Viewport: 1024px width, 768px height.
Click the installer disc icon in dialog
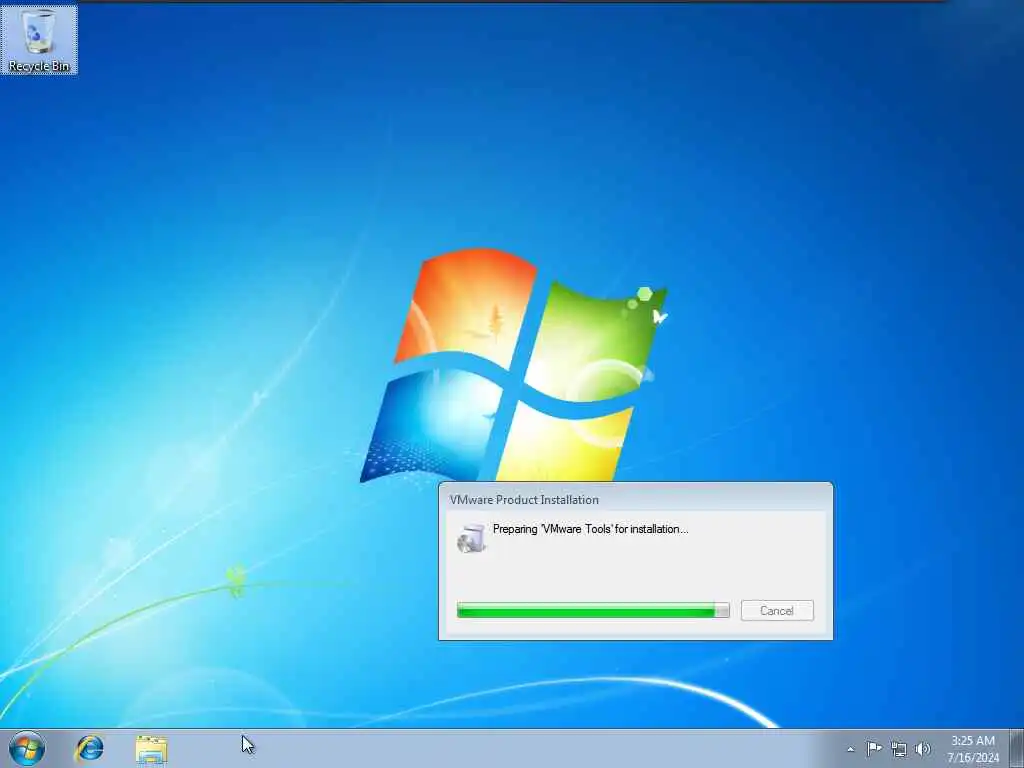pos(472,538)
